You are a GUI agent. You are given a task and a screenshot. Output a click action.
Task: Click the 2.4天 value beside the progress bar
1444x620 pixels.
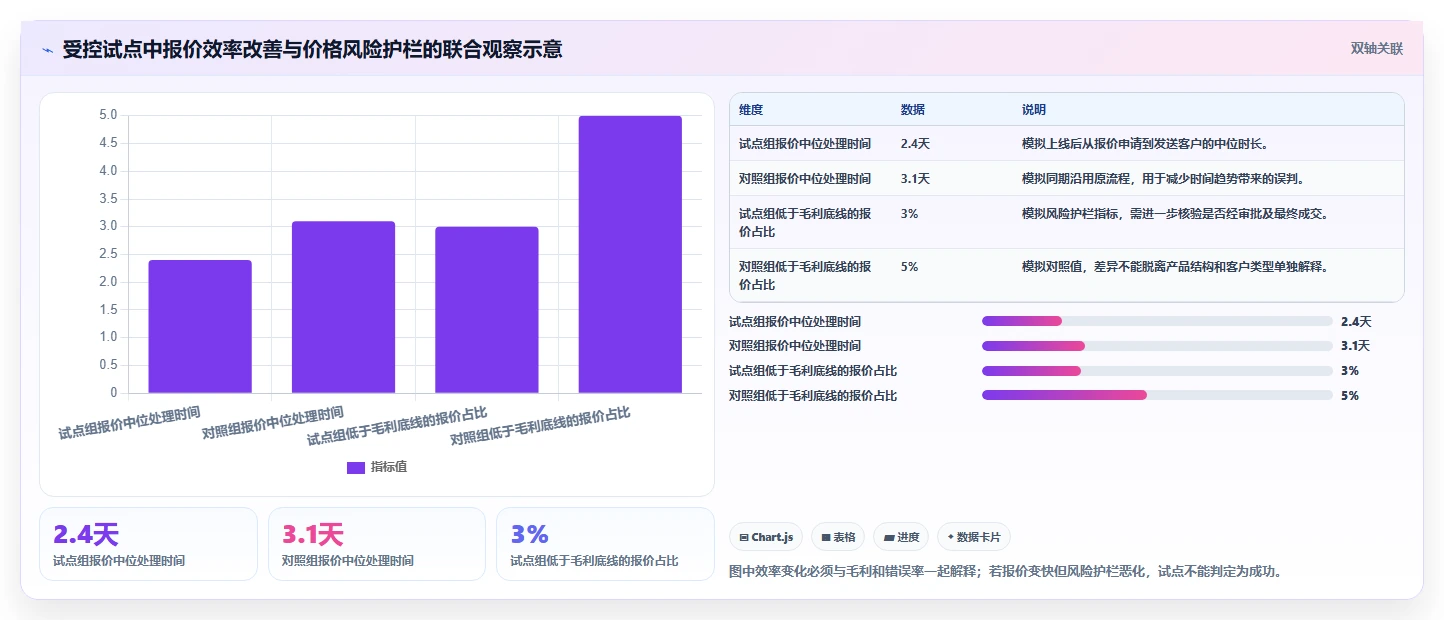[x=1356, y=322]
